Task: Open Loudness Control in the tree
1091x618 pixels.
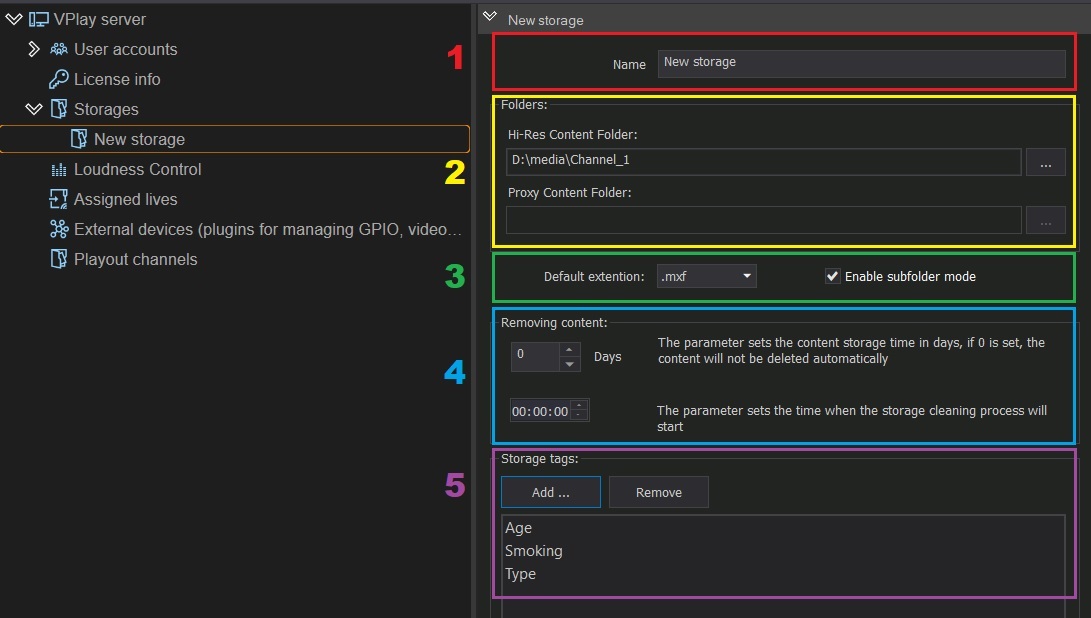Action: 137,169
